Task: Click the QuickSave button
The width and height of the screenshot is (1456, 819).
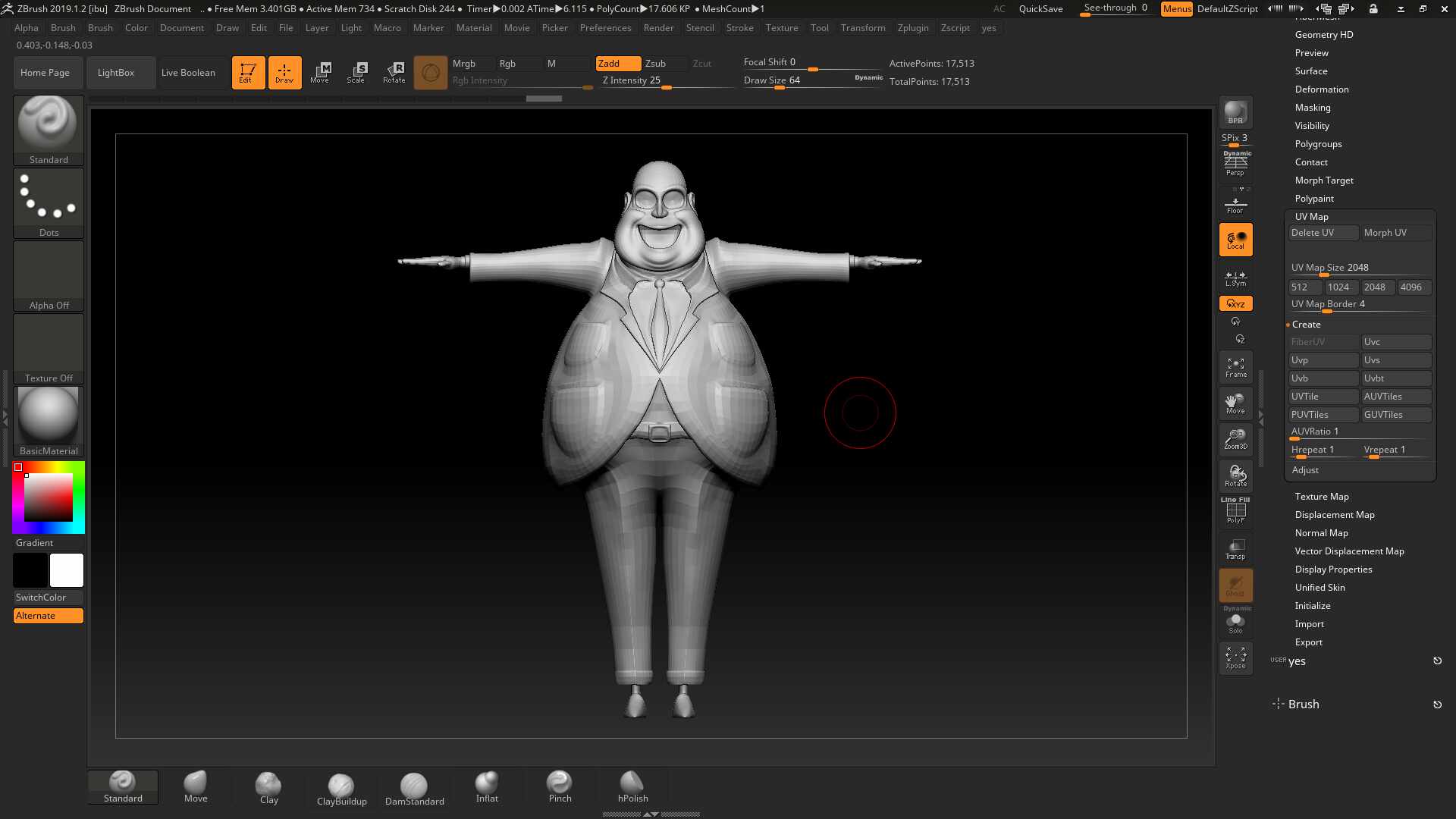Action: (x=1040, y=9)
